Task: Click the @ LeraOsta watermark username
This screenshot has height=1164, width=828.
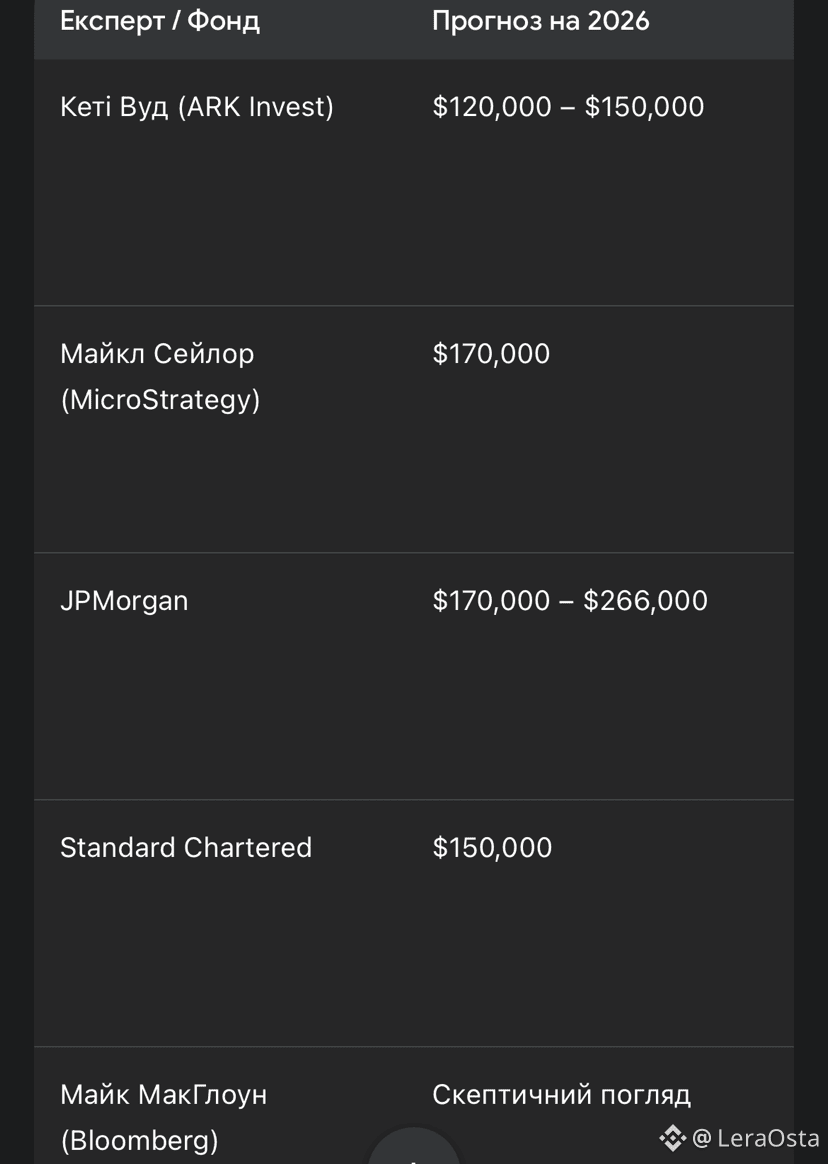Action: click(755, 1137)
